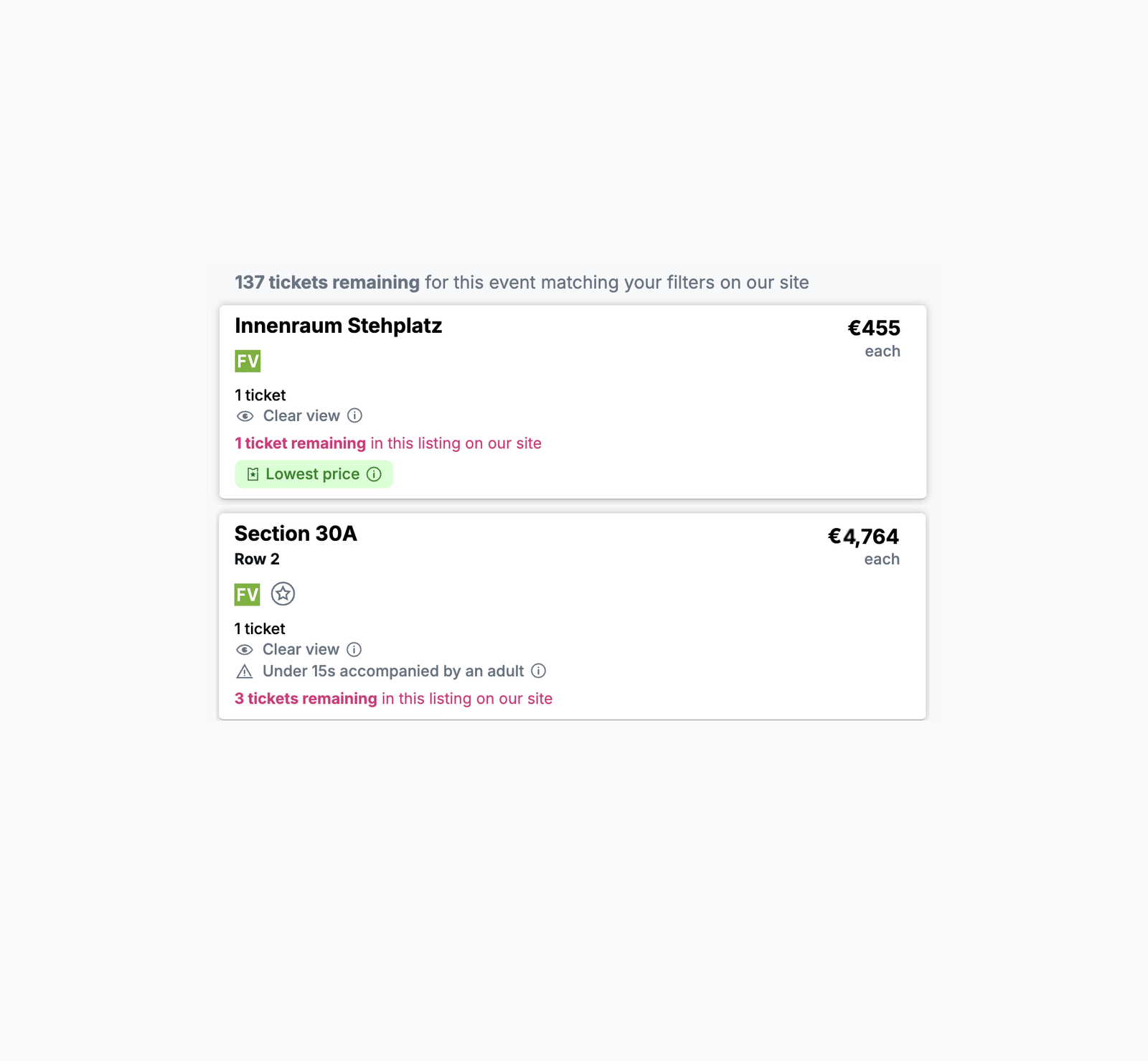Click the FV badge on Innenraum Stehplatz listing
Viewport: 1148px width, 1061px height.
[x=248, y=361]
